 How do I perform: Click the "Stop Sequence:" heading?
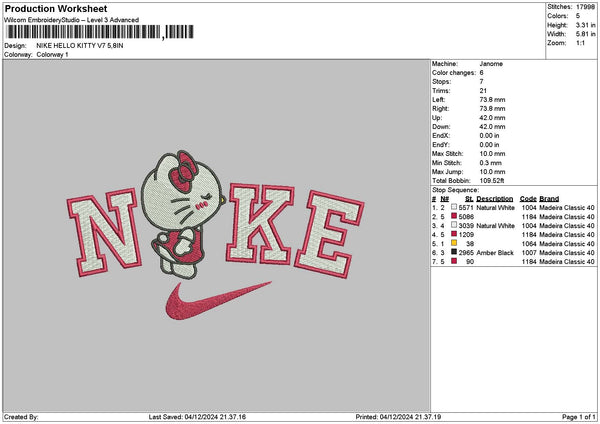click(x=455, y=190)
